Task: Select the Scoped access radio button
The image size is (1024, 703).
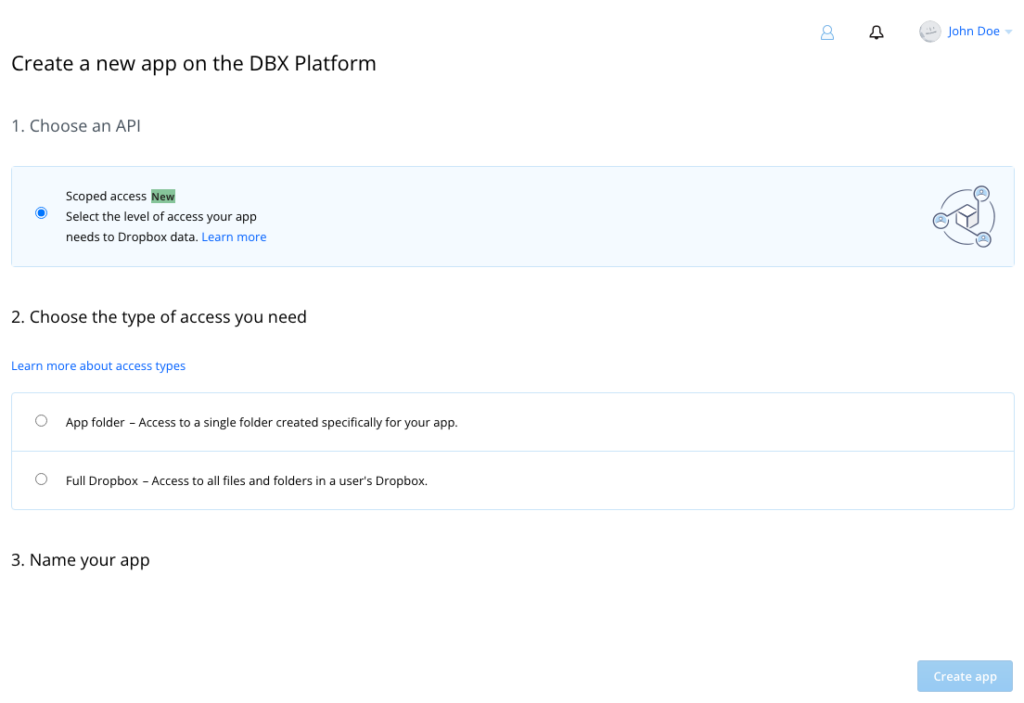Action: click(x=41, y=212)
